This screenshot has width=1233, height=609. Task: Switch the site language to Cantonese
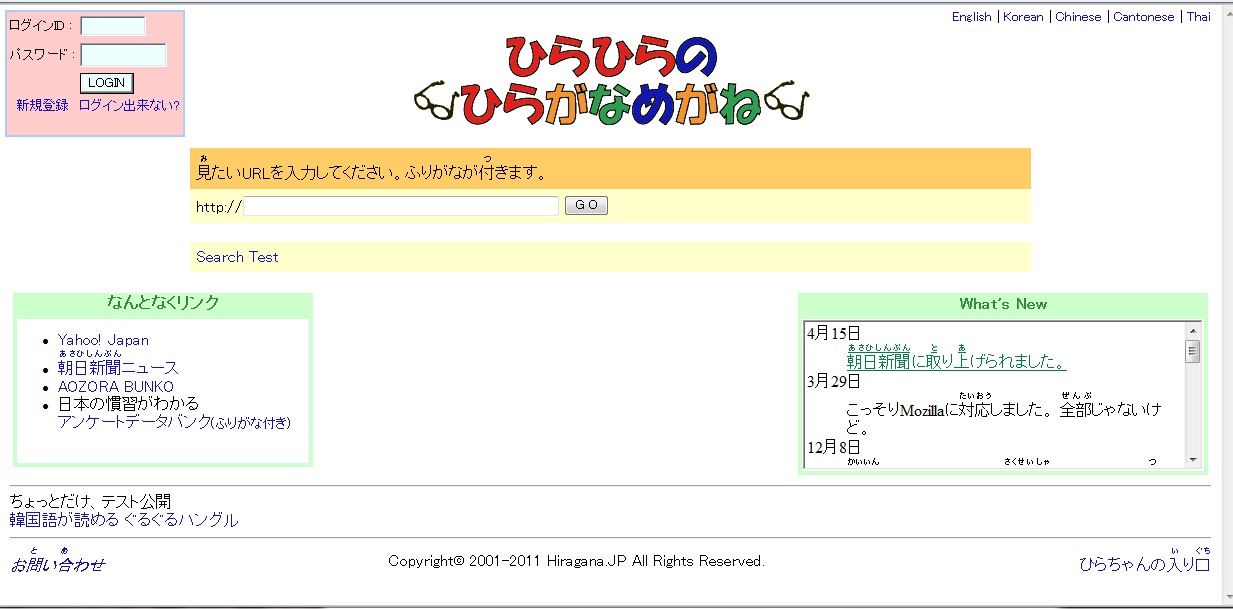click(1143, 16)
